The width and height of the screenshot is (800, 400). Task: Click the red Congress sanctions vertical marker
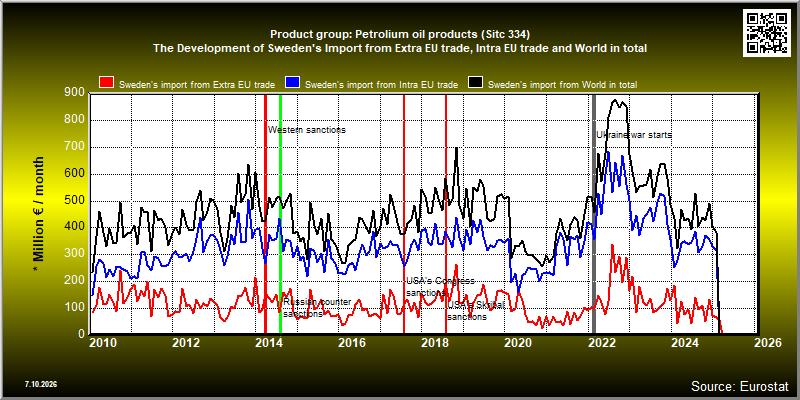tap(404, 214)
